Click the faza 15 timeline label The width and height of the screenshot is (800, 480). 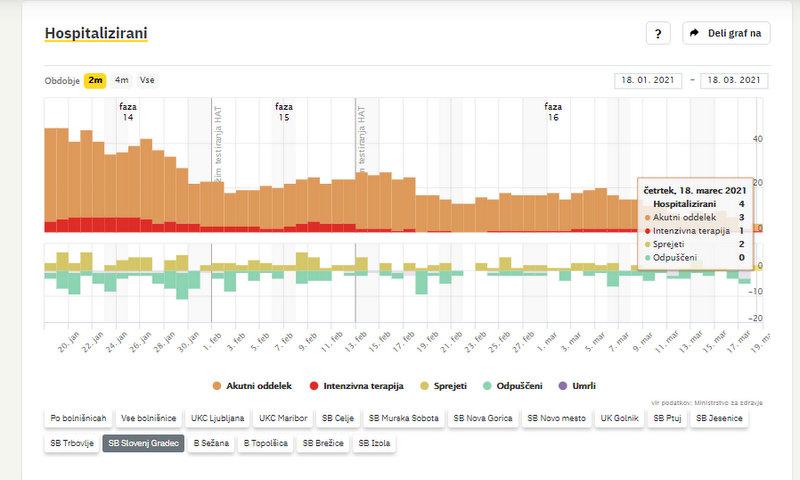(284, 112)
